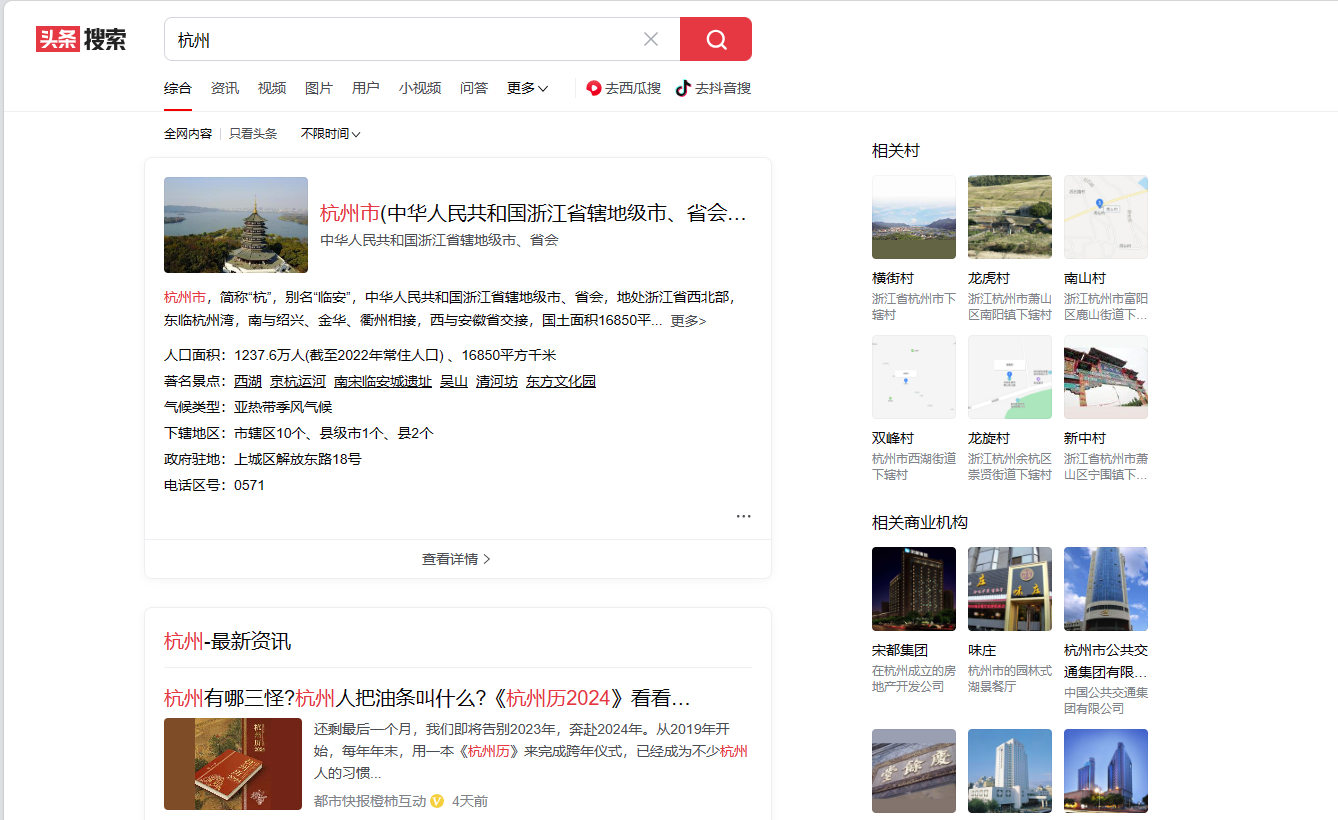Select the 全网内容 filter option
The height and width of the screenshot is (820, 1338).
tap(188, 134)
